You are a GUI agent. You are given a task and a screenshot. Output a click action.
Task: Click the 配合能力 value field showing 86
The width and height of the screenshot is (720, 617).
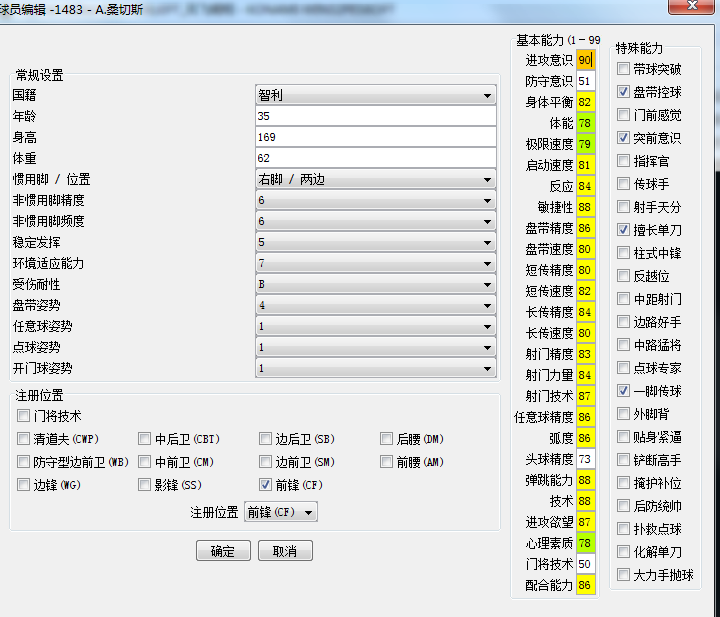[x=585, y=585]
